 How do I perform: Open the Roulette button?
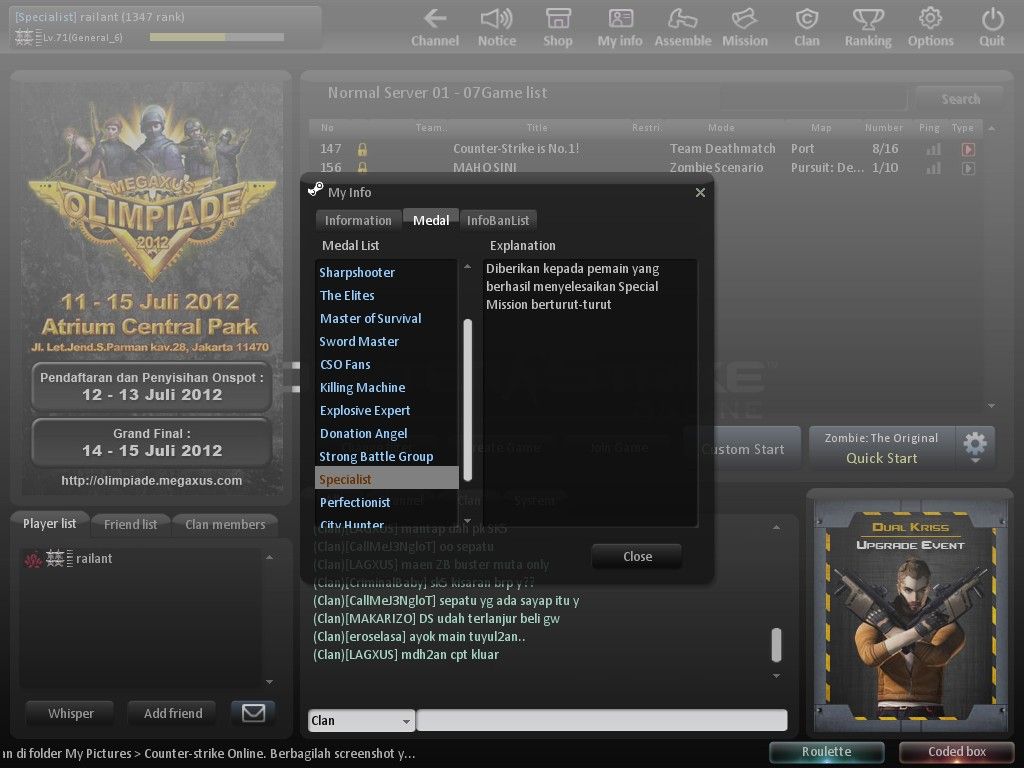point(827,752)
